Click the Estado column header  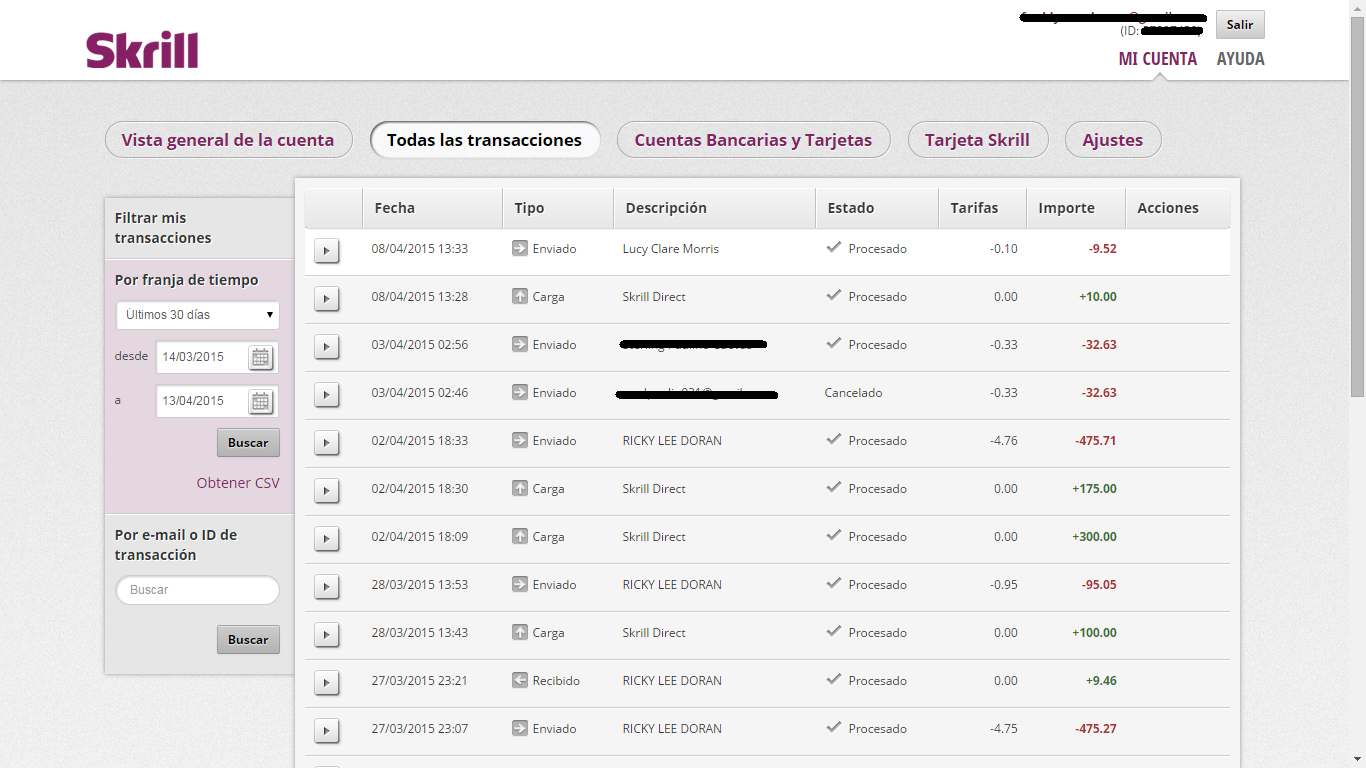(877, 208)
